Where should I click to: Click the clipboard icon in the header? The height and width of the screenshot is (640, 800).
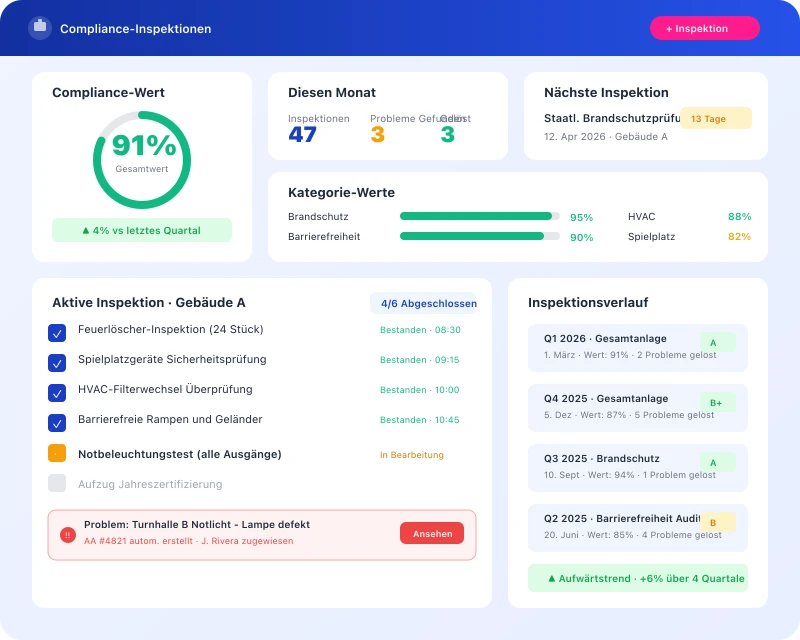[39, 28]
